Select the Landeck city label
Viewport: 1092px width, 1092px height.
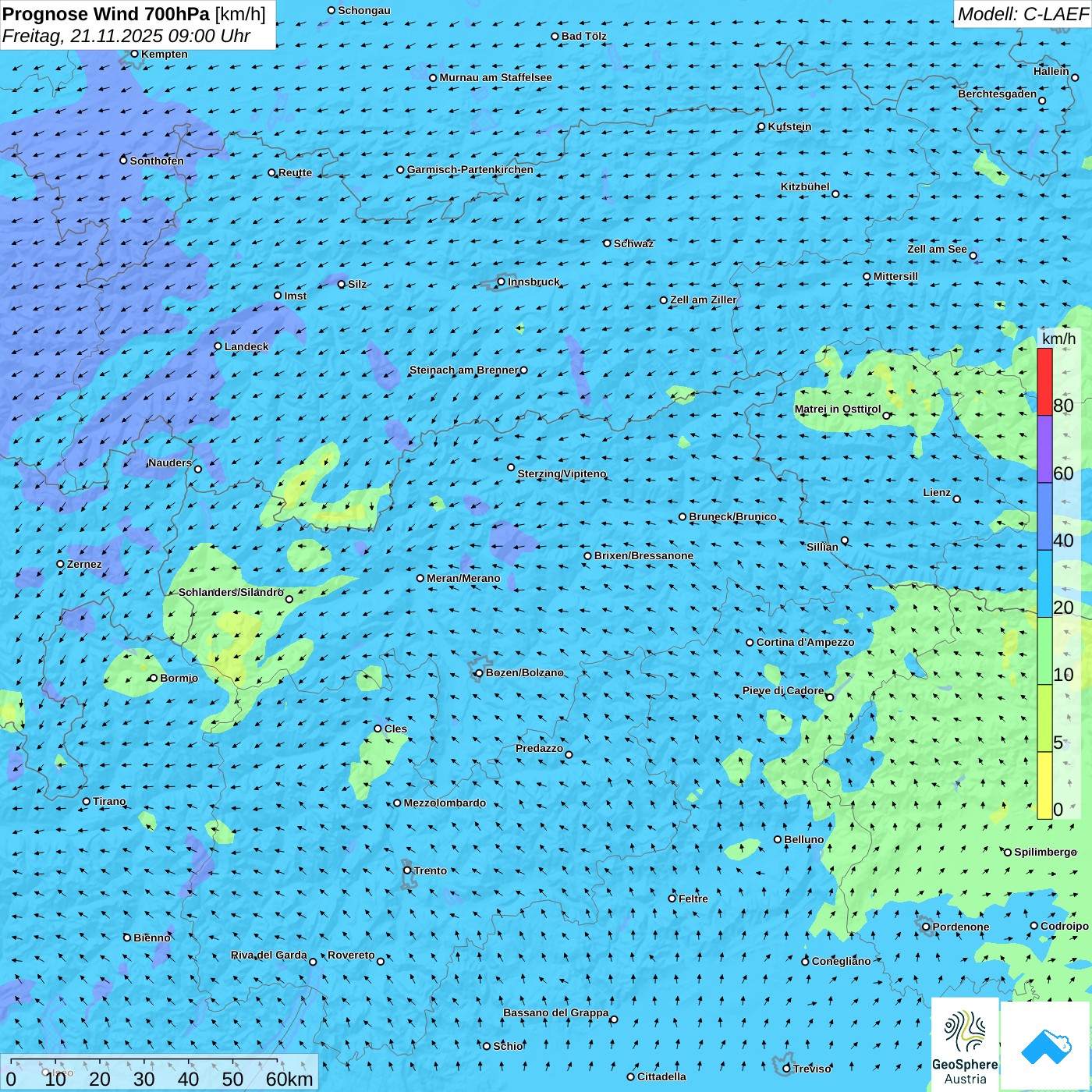(246, 346)
